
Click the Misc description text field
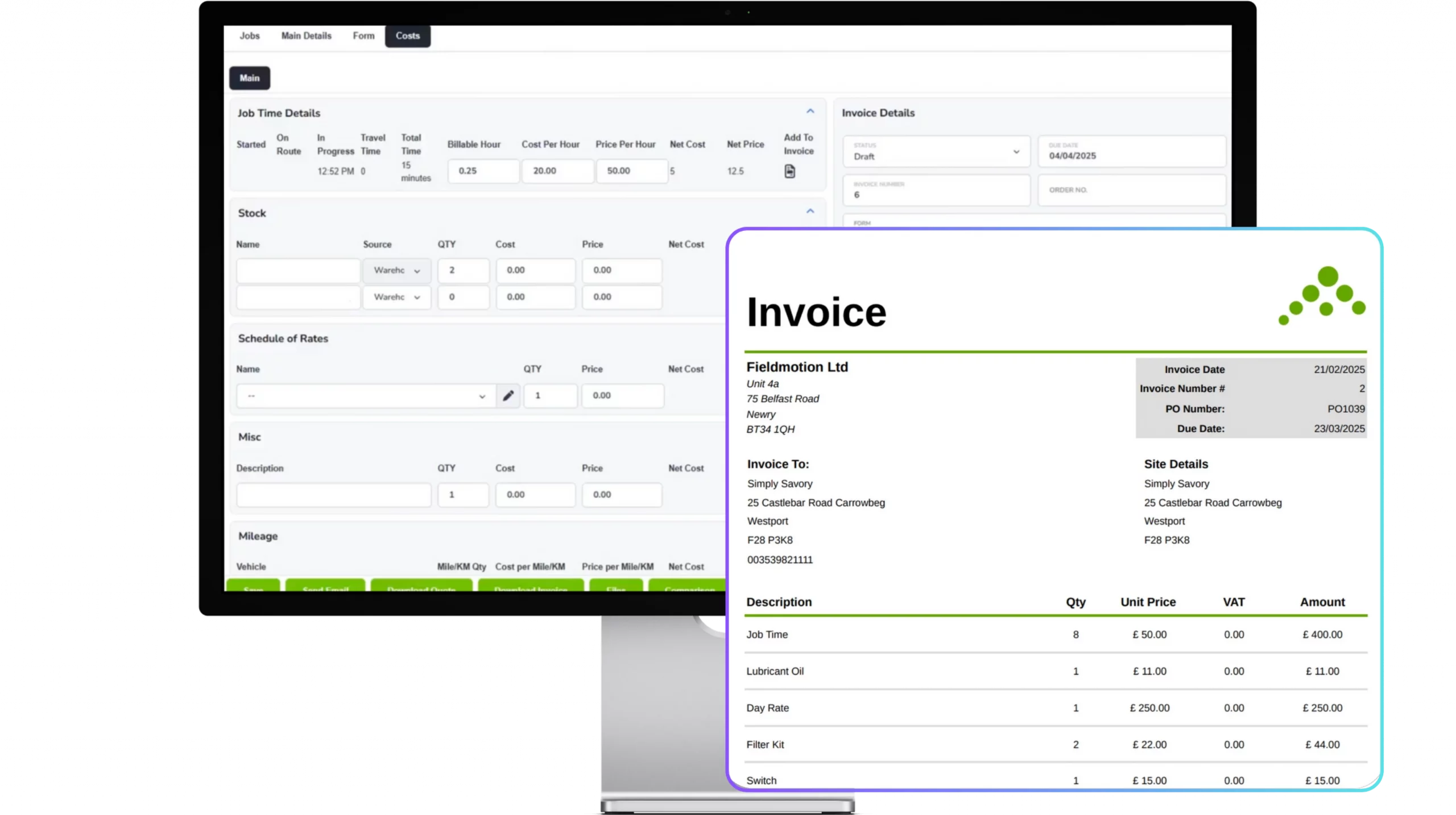pos(333,494)
